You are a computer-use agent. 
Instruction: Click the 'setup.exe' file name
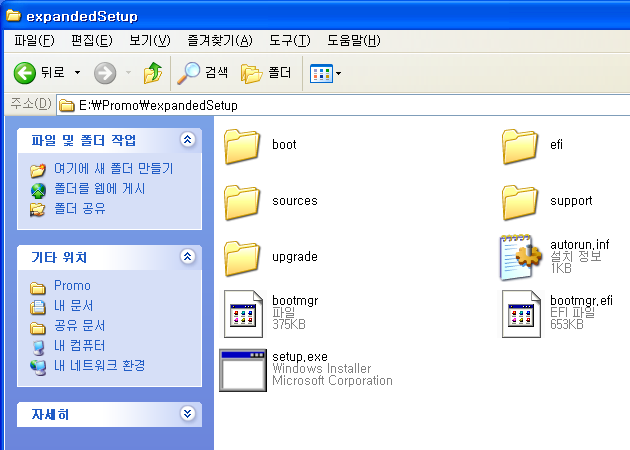(x=300, y=356)
